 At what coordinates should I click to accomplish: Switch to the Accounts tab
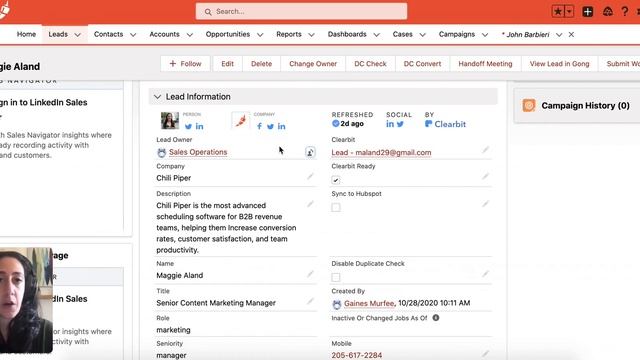164,34
